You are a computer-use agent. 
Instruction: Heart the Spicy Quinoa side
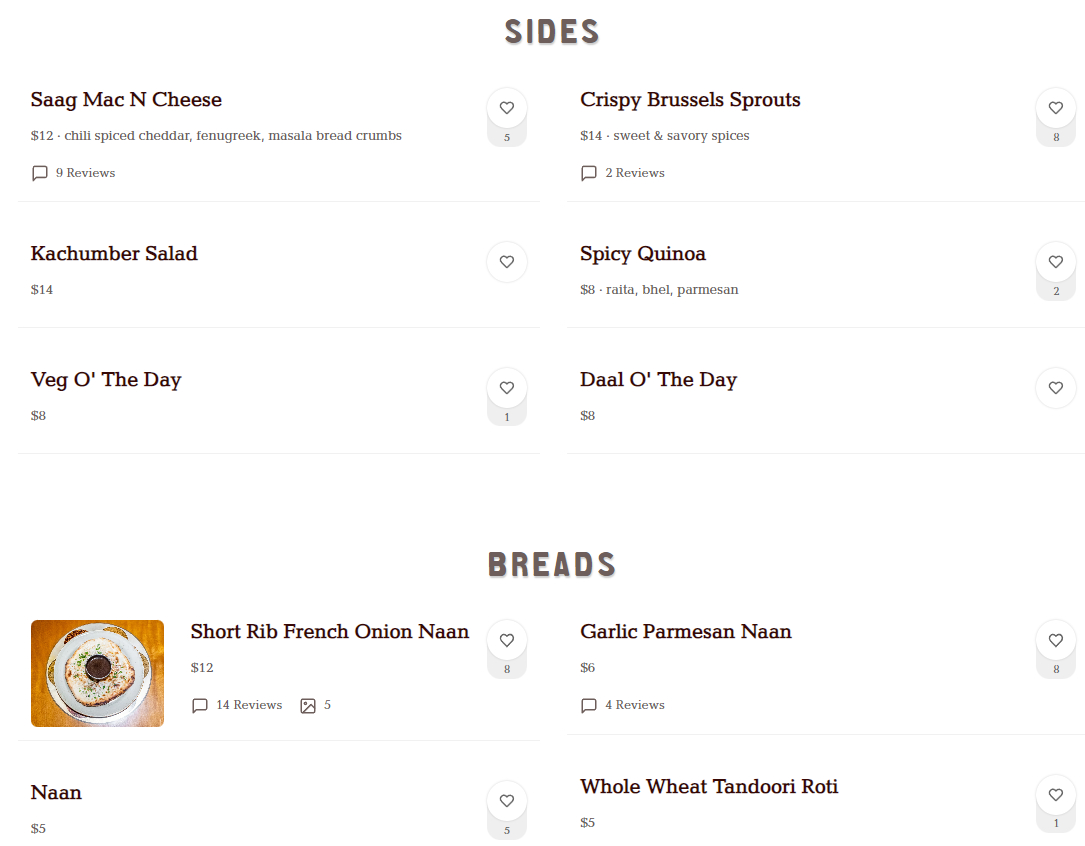click(1055, 262)
